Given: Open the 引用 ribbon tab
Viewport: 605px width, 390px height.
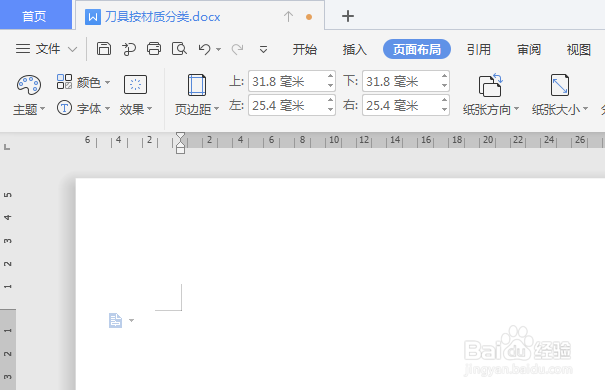Looking at the screenshot, I should pos(479,49).
